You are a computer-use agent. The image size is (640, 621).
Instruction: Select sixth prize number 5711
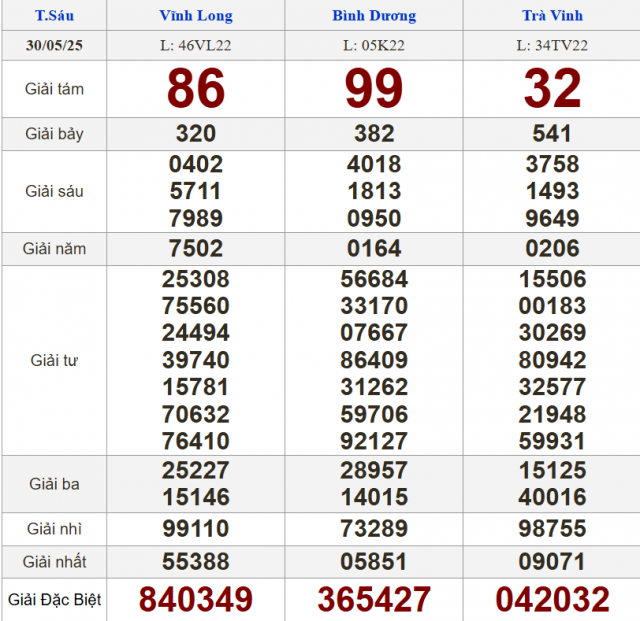tap(196, 191)
